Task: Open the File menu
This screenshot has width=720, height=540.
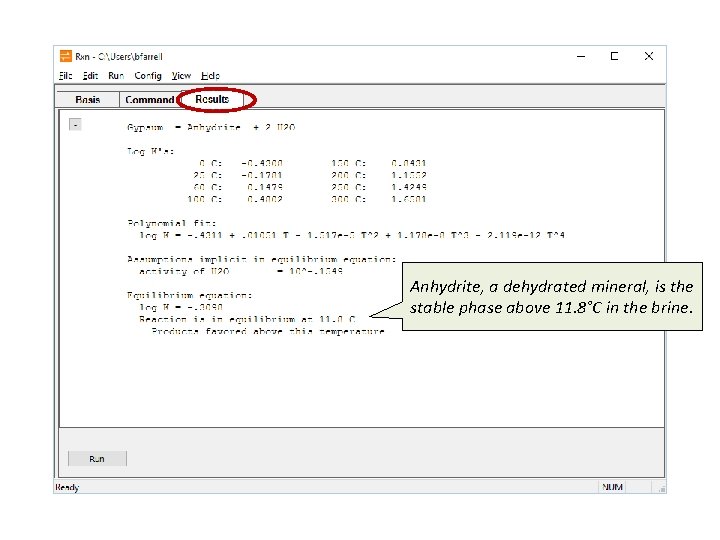Action: 66,76
